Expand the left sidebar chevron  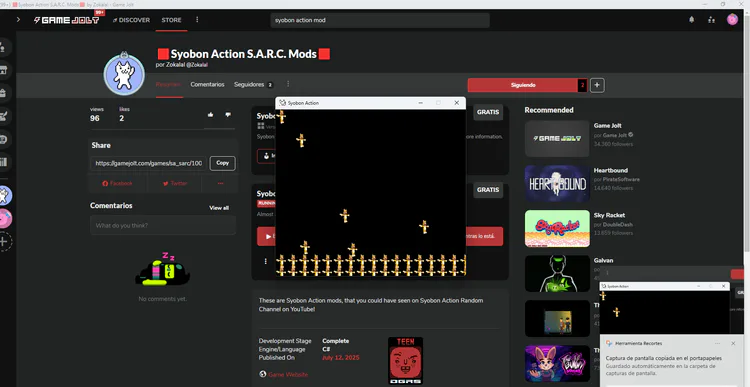pos(18,20)
